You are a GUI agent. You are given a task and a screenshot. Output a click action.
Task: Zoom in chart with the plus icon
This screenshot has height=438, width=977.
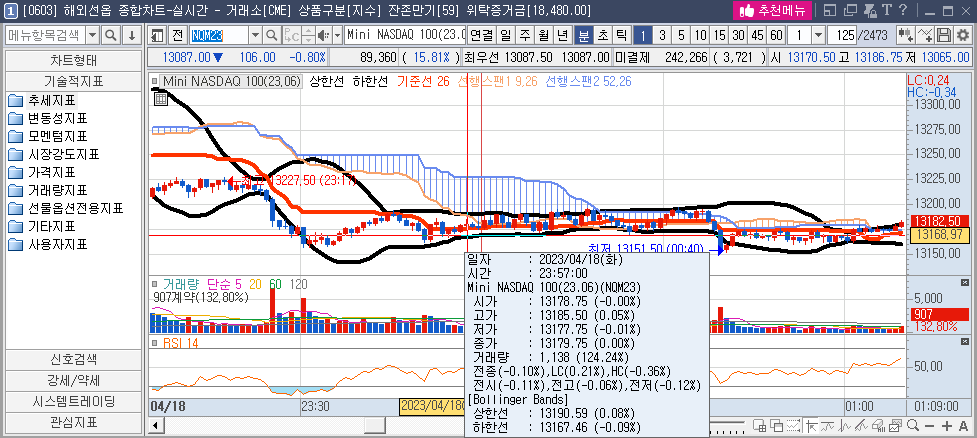point(947,426)
